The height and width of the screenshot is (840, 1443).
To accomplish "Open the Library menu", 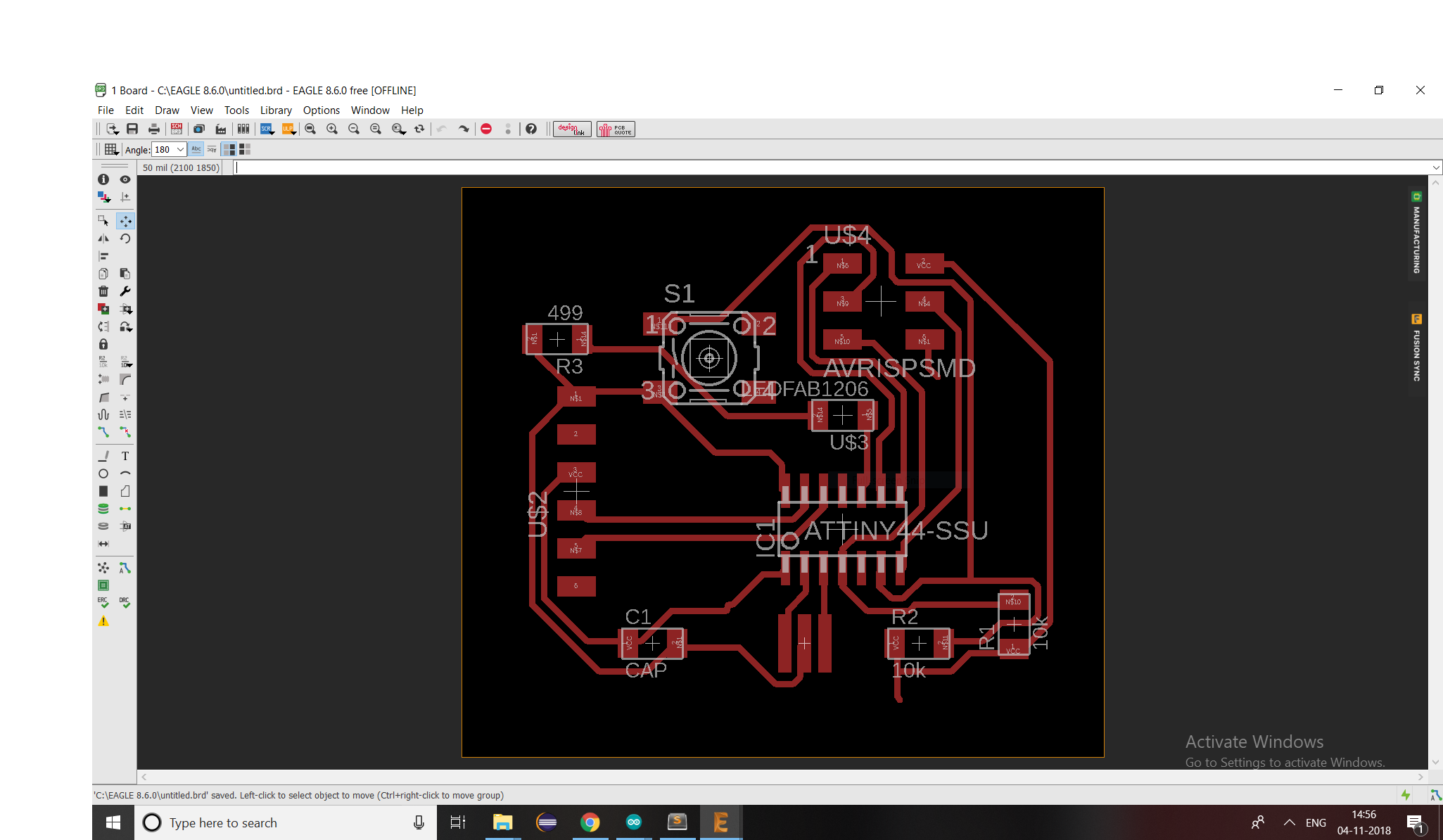I will coord(276,110).
